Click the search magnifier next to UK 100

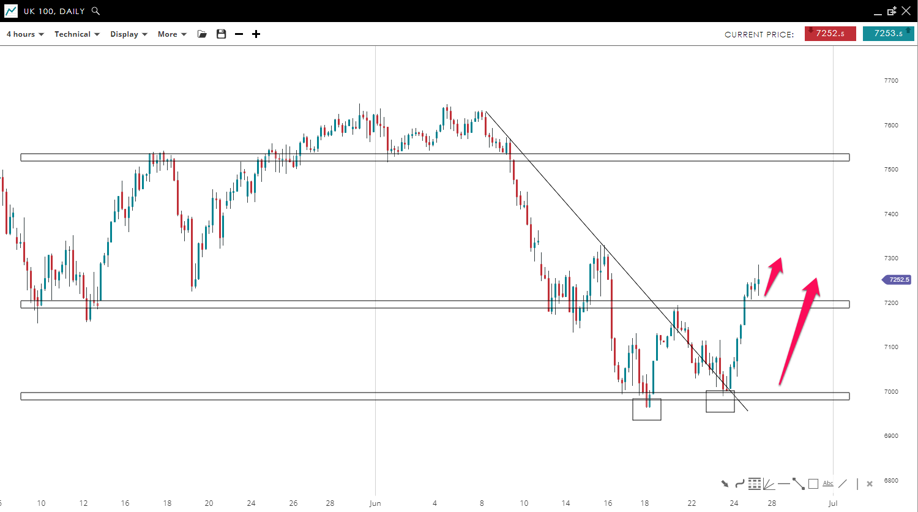[96, 11]
